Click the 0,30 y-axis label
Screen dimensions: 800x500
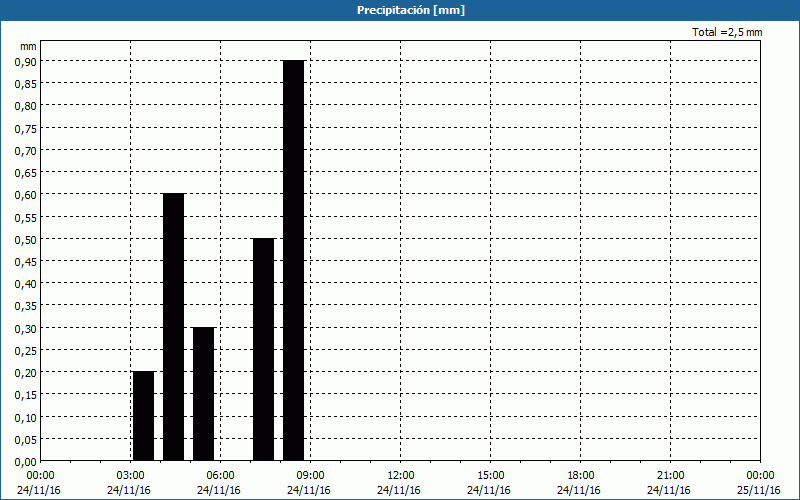pos(26,328)
